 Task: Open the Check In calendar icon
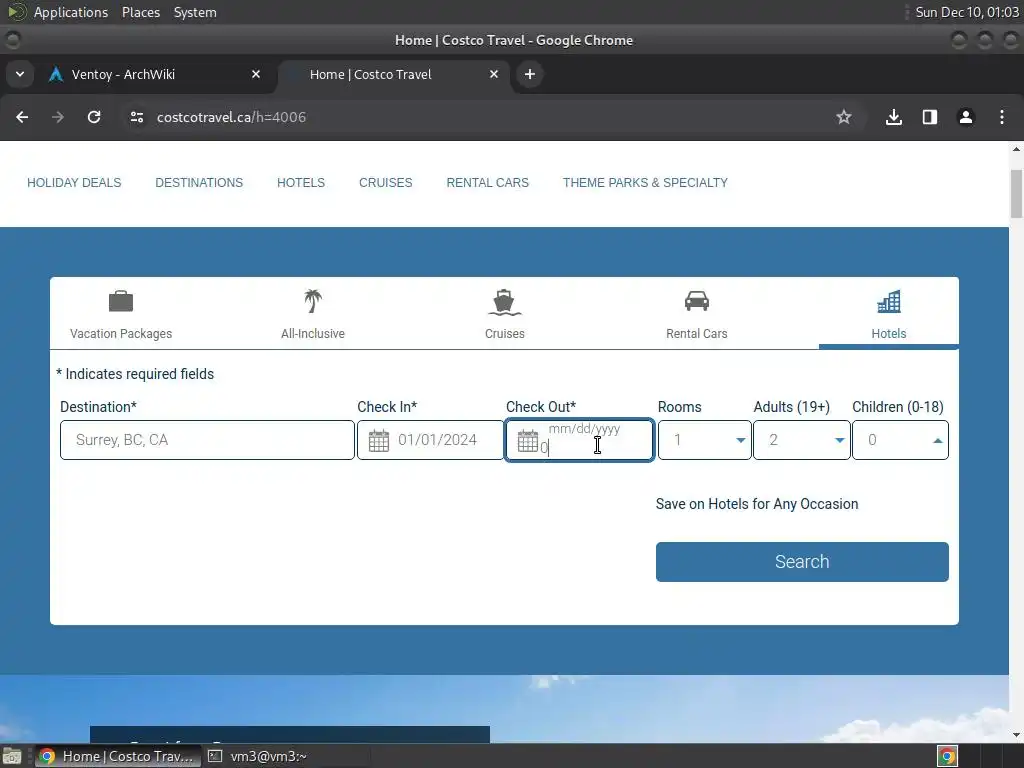tap(379, 441)
